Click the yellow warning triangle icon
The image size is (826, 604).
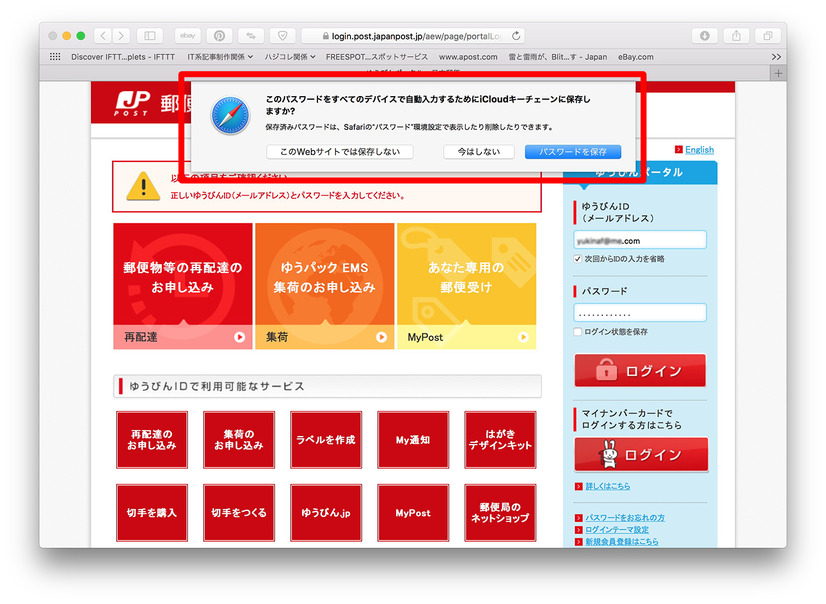143,186
